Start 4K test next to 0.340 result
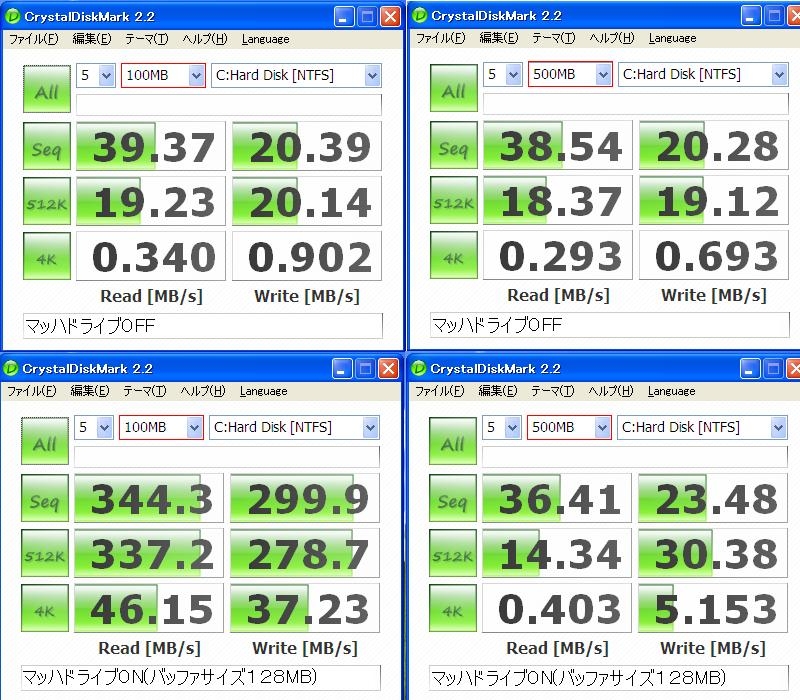This screenshot has width=800, height=700. 46,256
